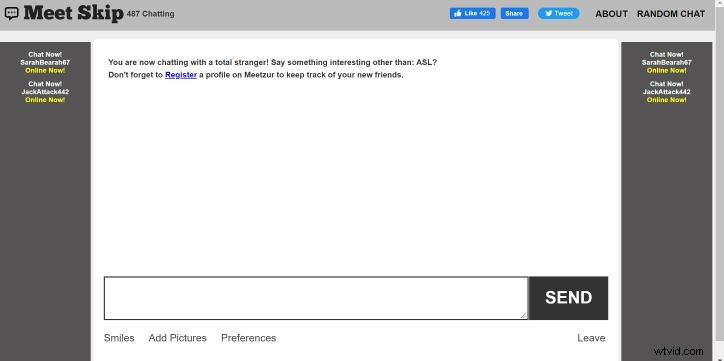Click the 'You are now chatting with a total stranger' message
Viewport: 724px width, 361px height.
[272, 62]
